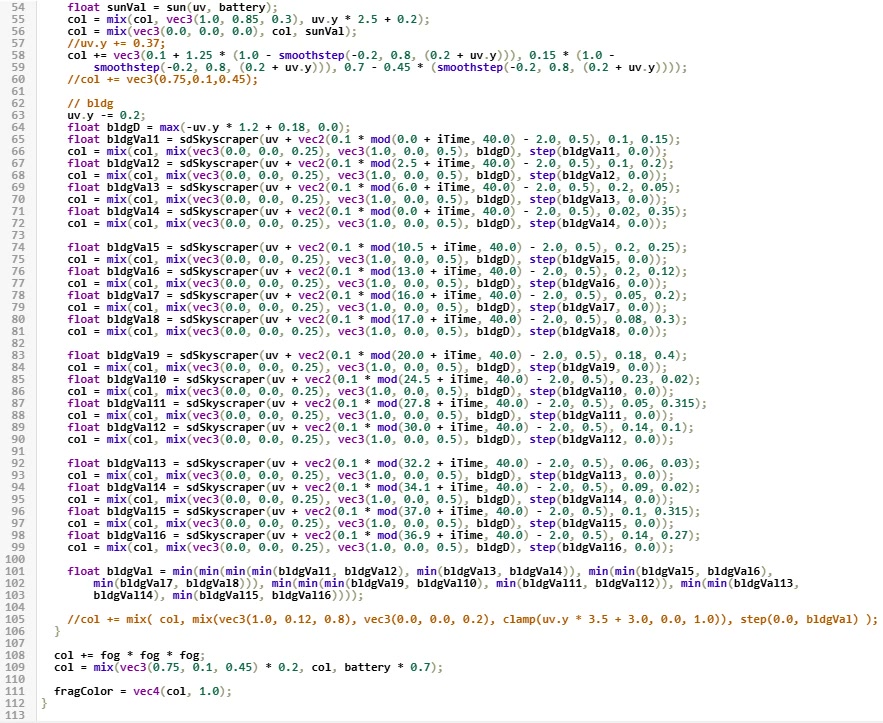
Task: Click the comment '//uv.y += 0.37;'
Action: coord(117,43)
